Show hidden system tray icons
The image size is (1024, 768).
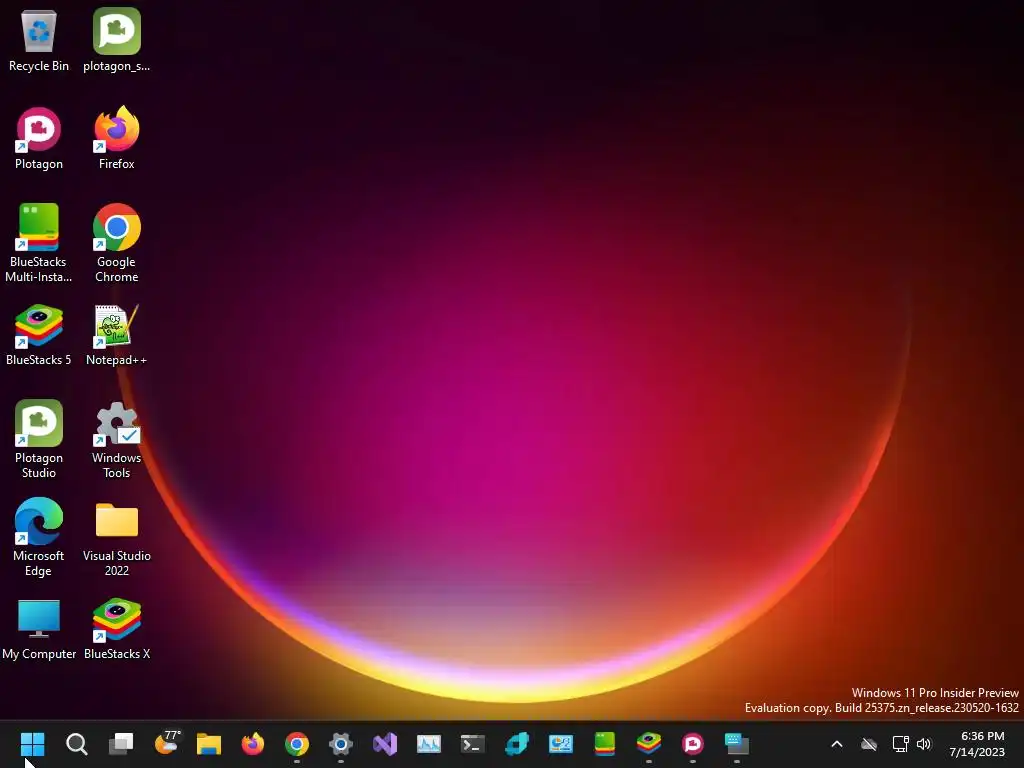(x=837, y=744)
